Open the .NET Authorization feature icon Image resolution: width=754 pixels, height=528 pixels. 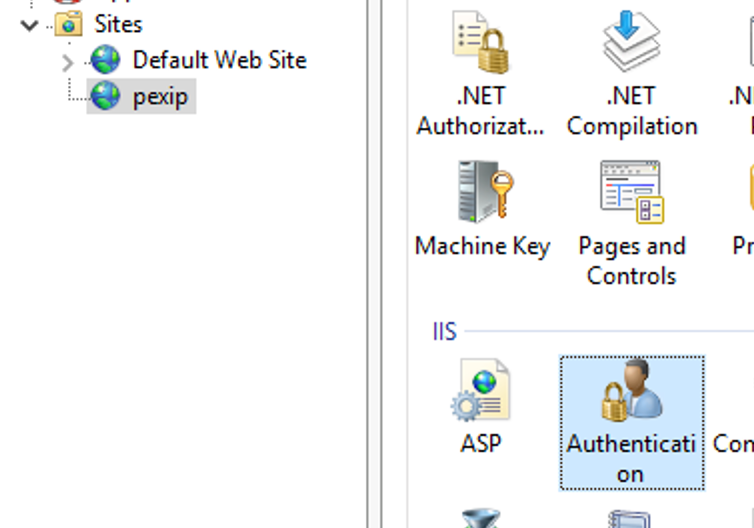coord(480,42)
